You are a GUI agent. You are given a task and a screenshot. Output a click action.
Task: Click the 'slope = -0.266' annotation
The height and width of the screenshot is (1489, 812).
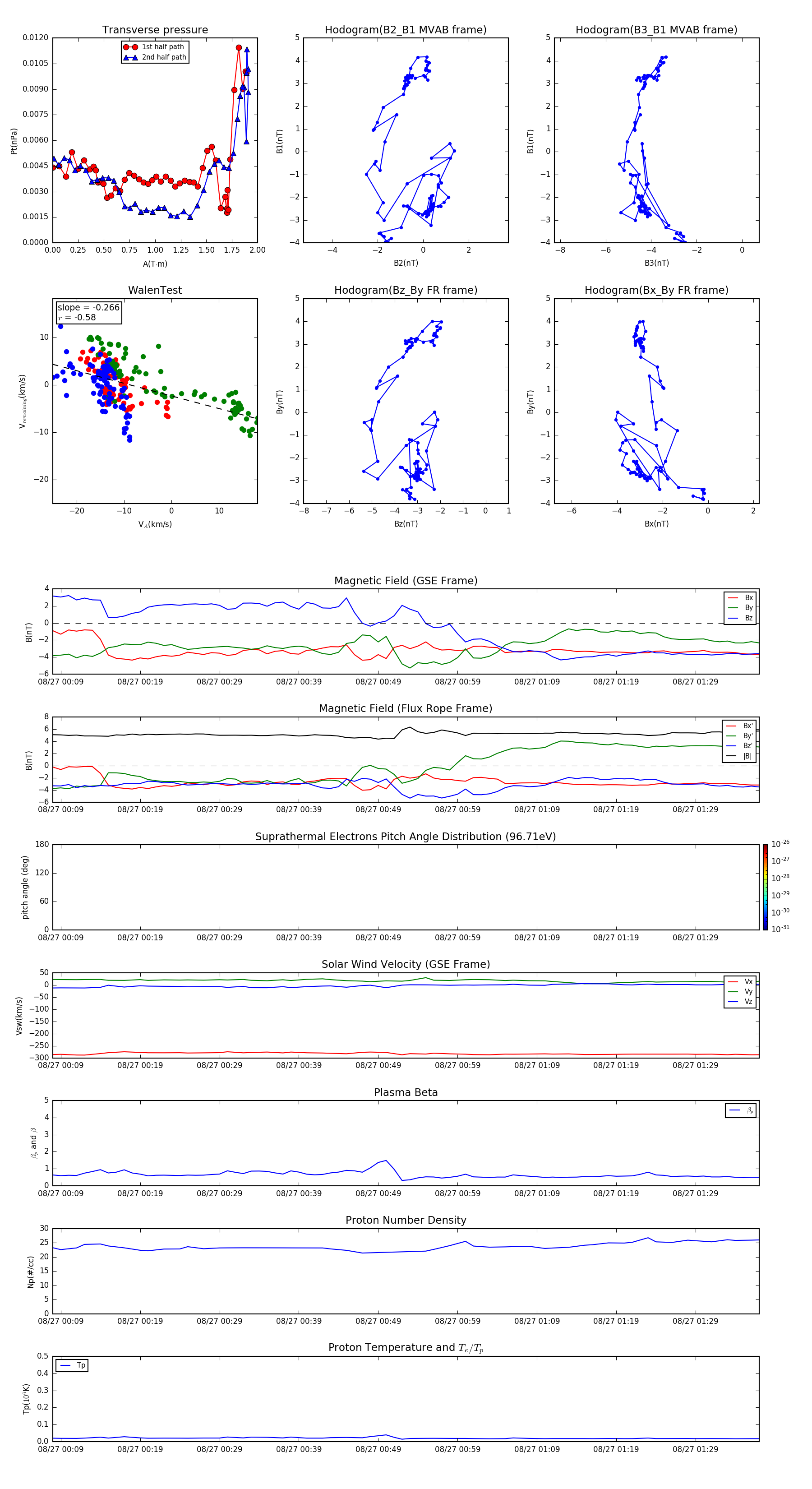pos(88,308)
